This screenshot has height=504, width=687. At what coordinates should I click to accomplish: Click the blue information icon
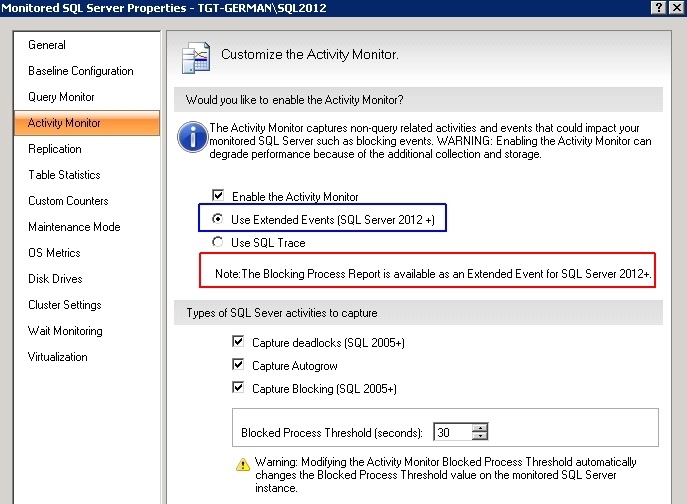click(192, 137)
